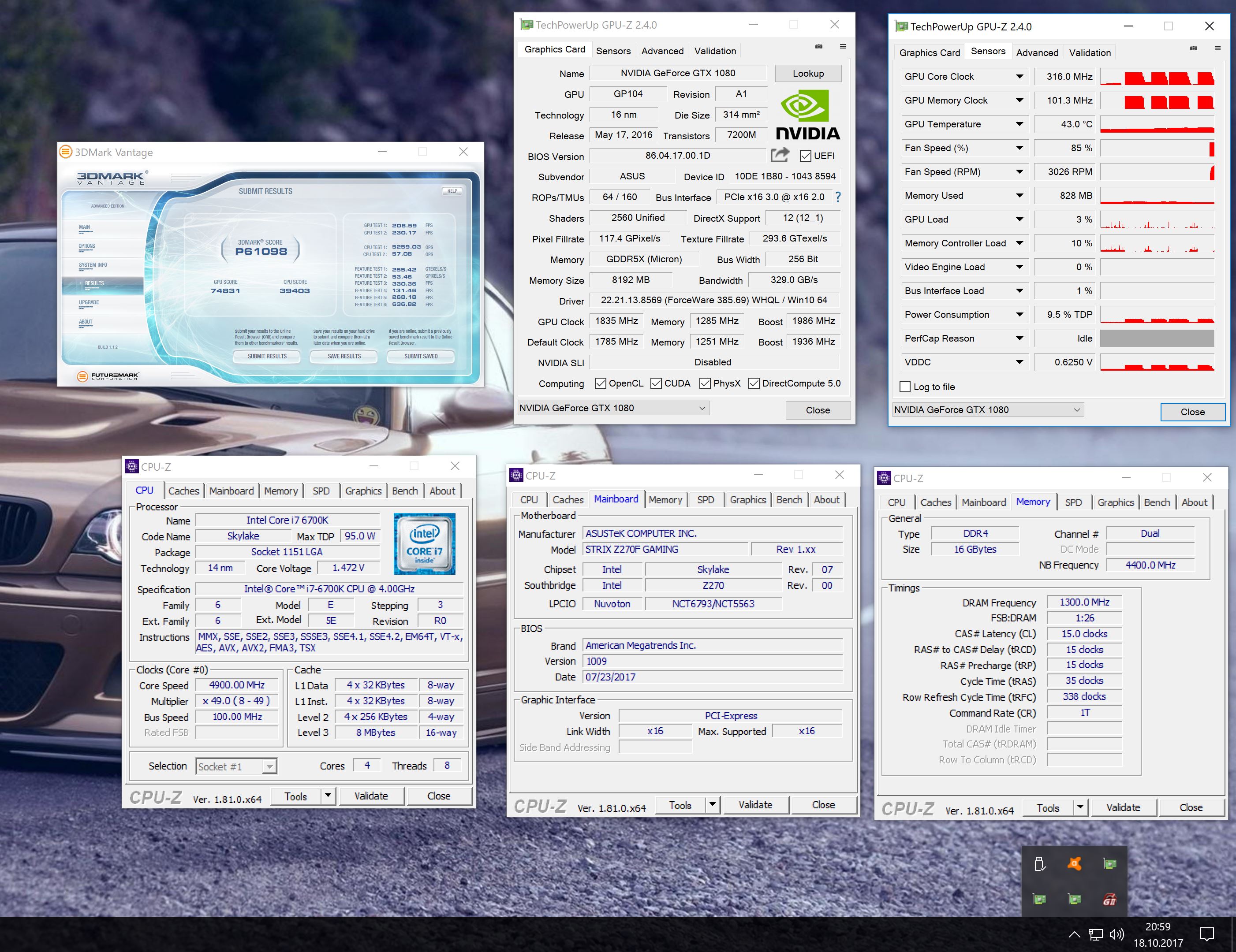The image size is (1236, 952).
Task: Open the GPU selector dropdown in GPU-Z Graphics Card window
Action: 613,408
